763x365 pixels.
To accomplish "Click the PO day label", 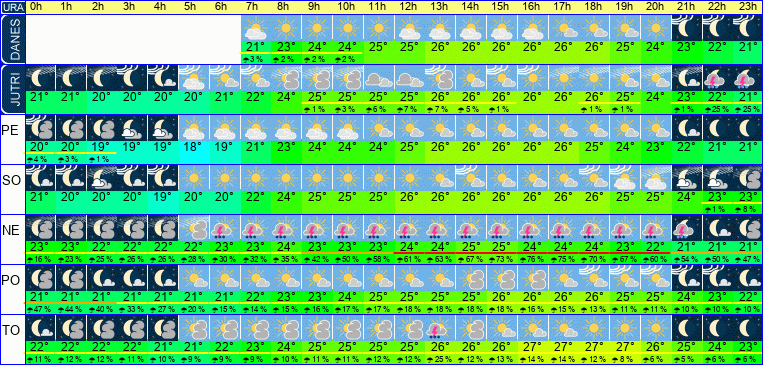I will 11,280.
